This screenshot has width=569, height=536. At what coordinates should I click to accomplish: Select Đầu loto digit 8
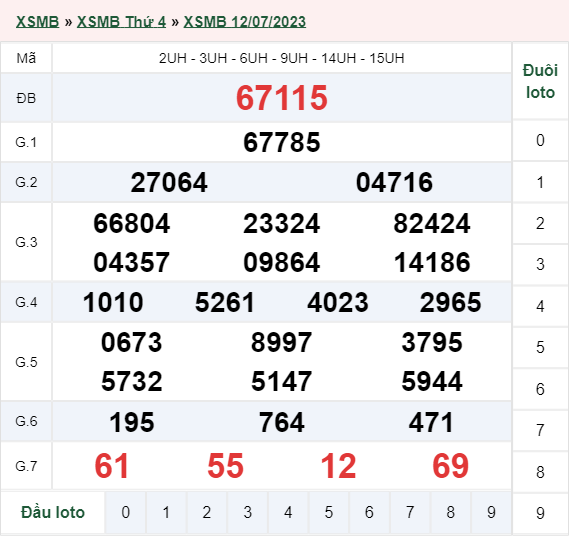click(x=451, y=512)
